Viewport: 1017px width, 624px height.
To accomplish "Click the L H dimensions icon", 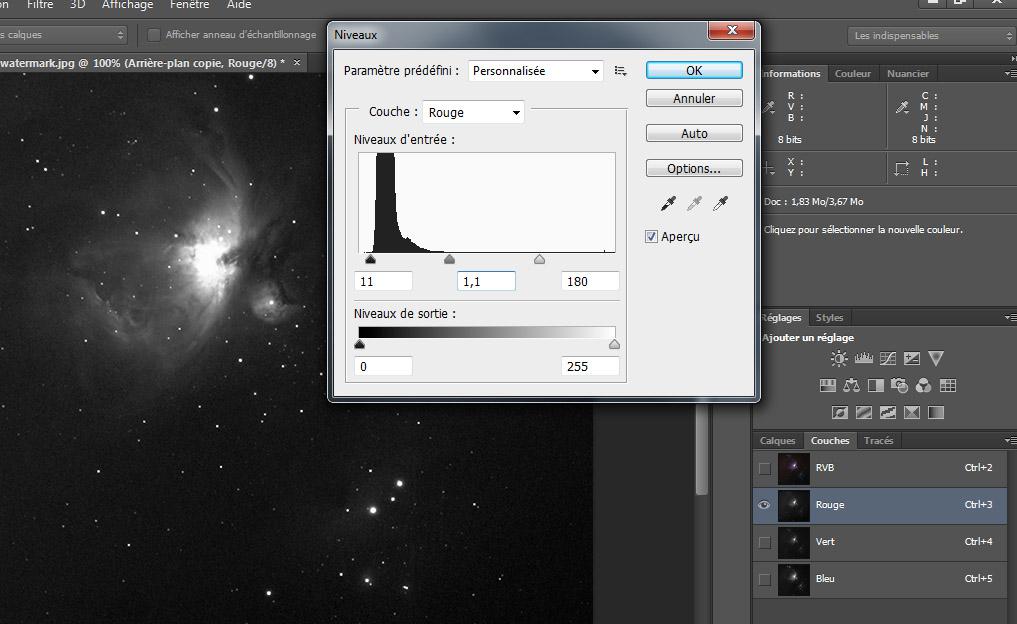I will [x=902, y=169].
